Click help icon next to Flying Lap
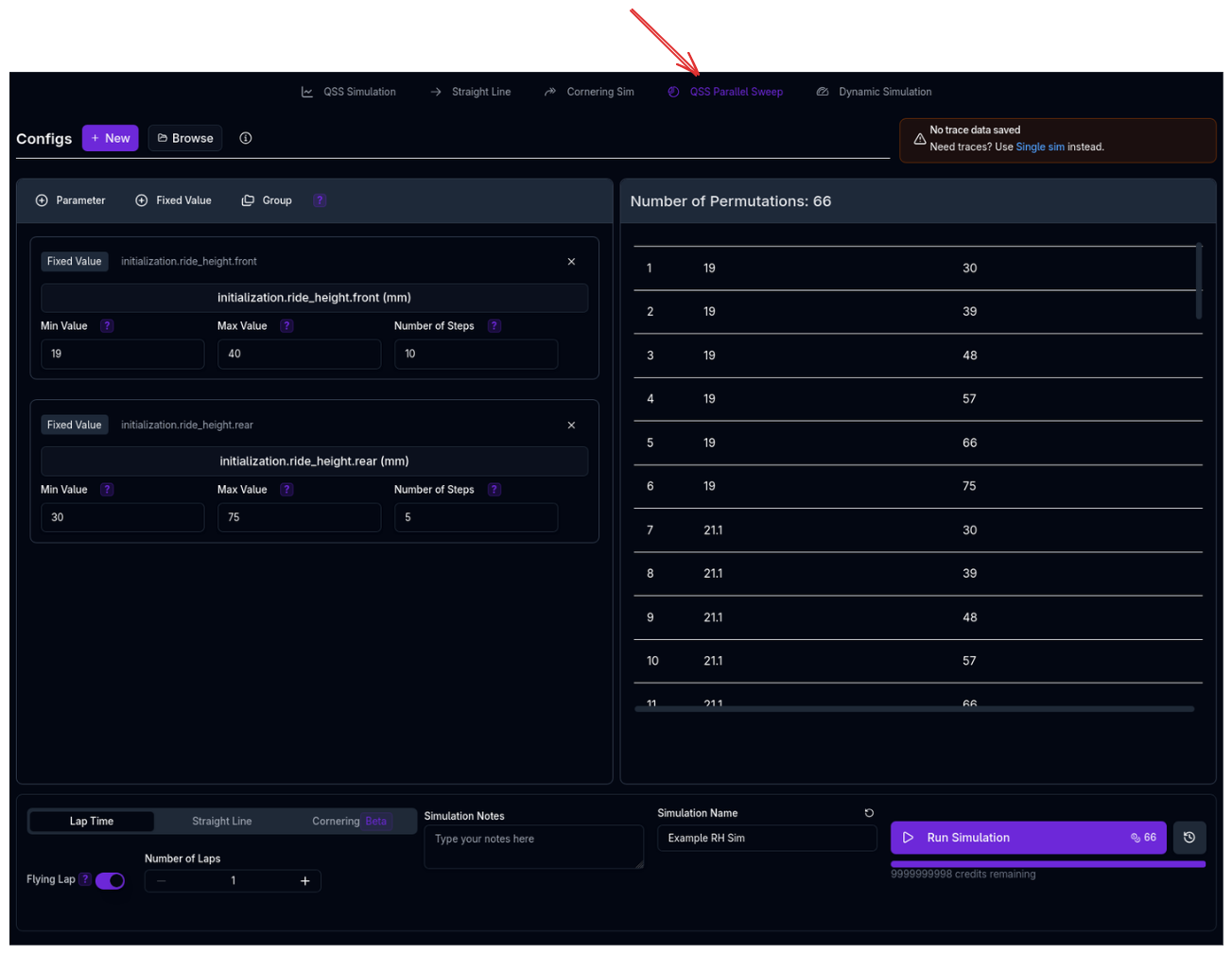This screenshot has height=954, width=1232. tap(85, 879)
